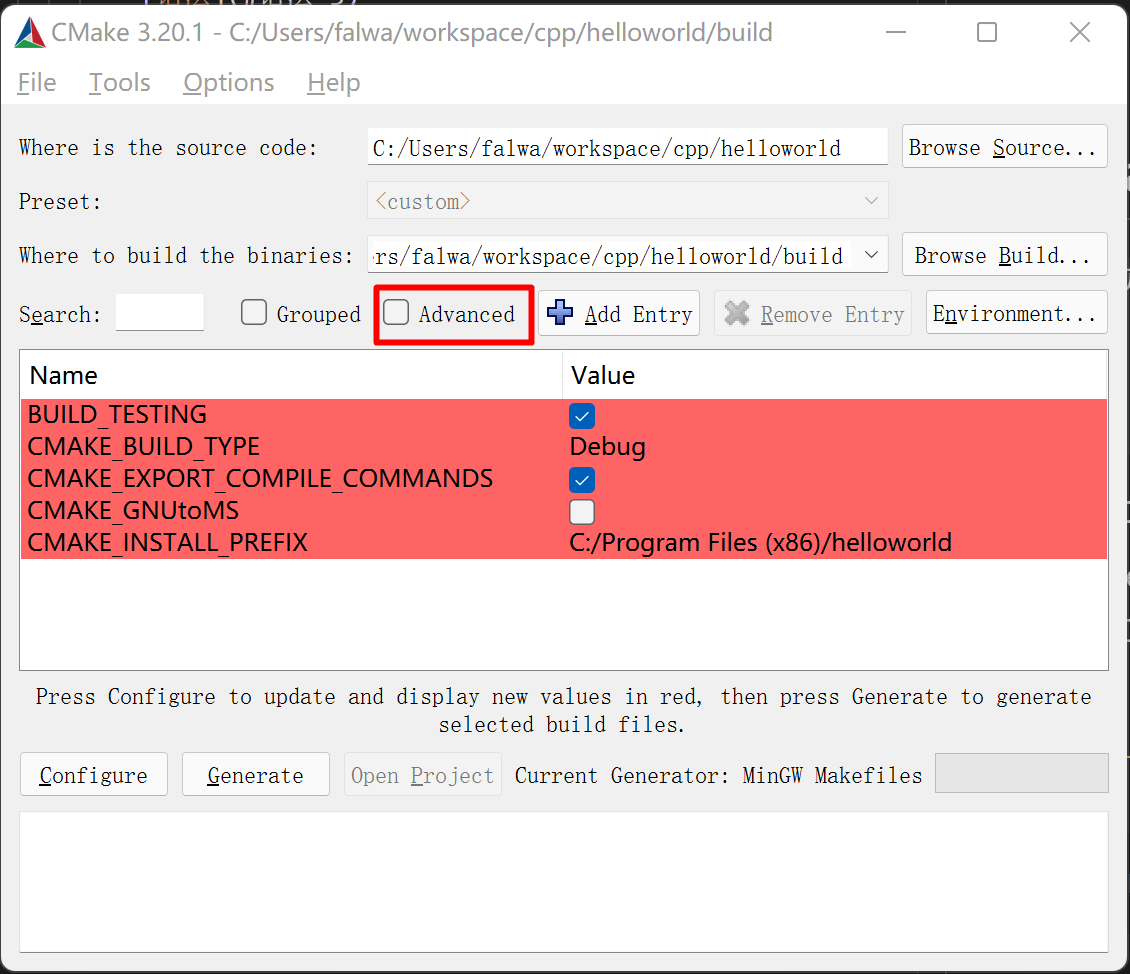
Task: Open the Tools menu
Action: [x=119, y=83]
